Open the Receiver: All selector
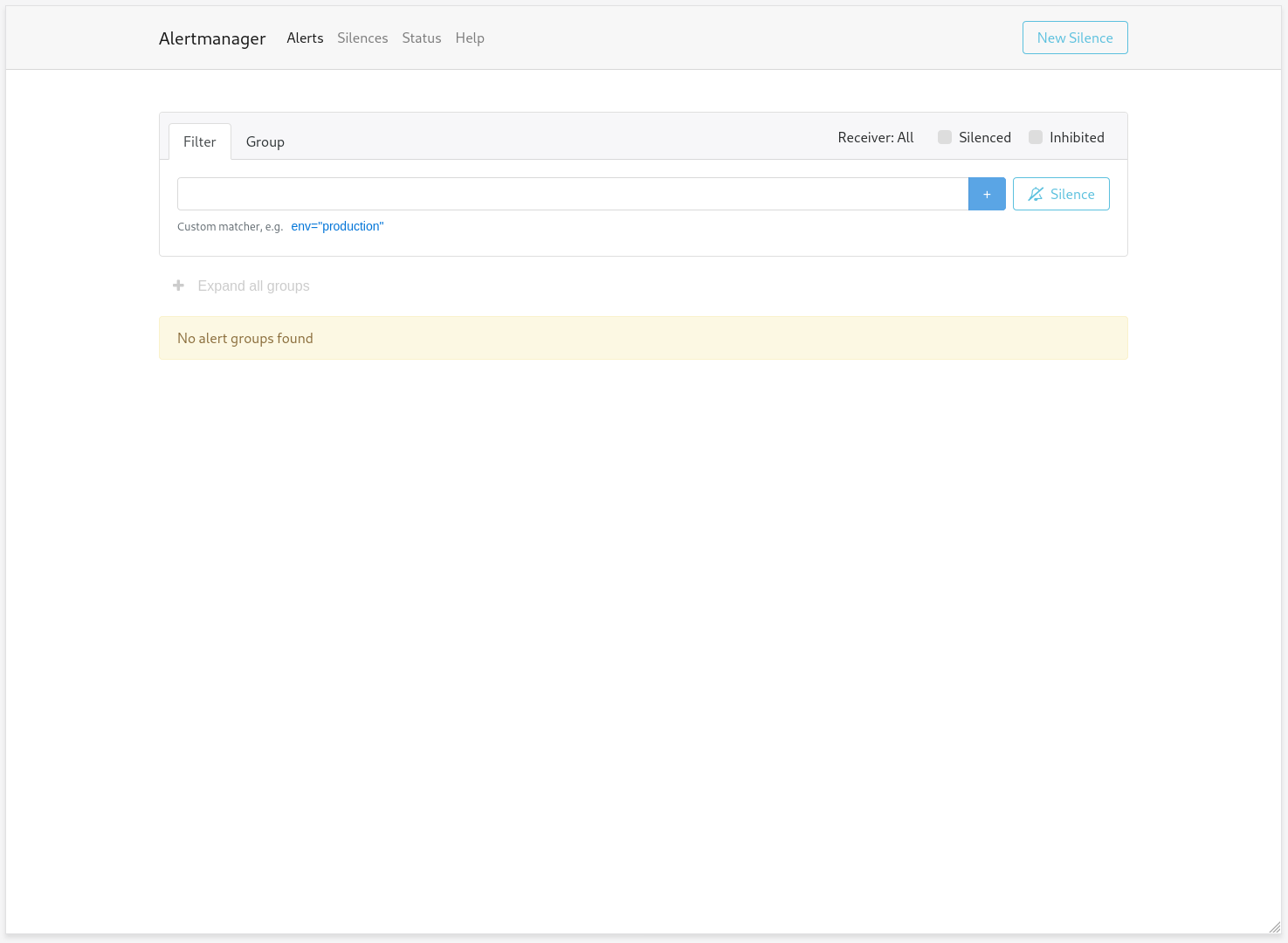 [876, 137]
